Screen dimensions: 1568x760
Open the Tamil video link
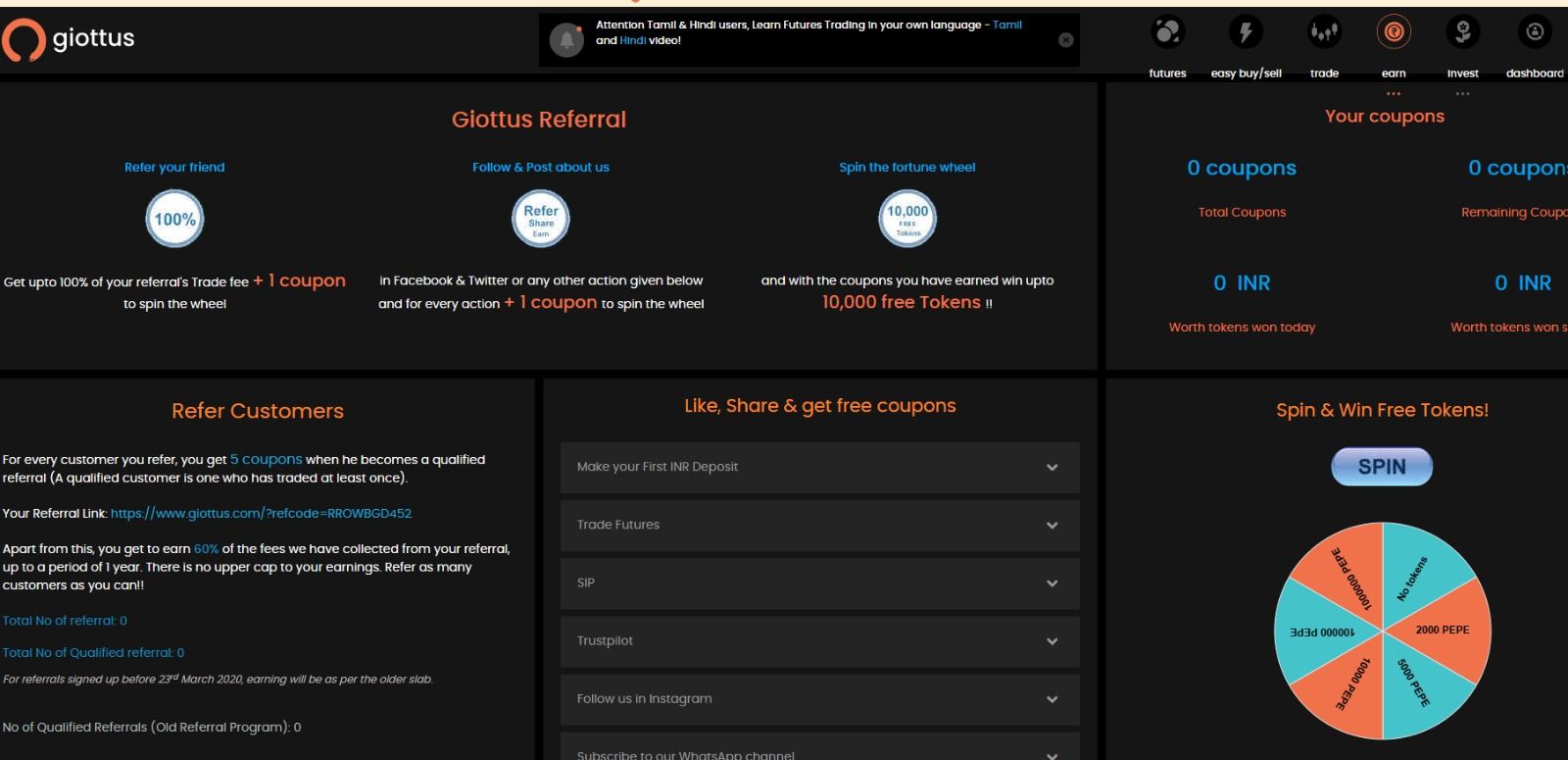coord(1006,25)
